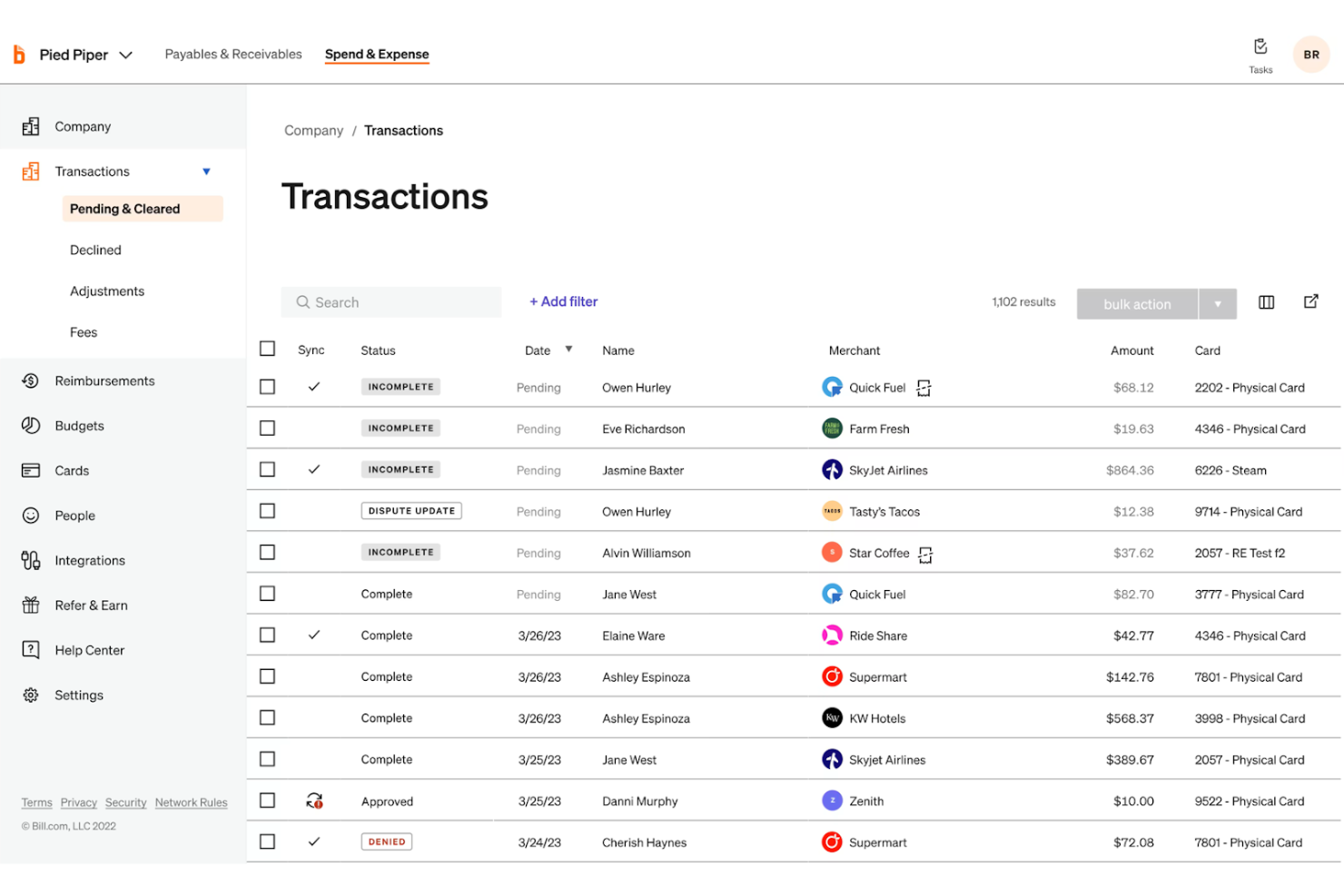
Task: Go to Integrations in sidebar
Action: point(90,561)
